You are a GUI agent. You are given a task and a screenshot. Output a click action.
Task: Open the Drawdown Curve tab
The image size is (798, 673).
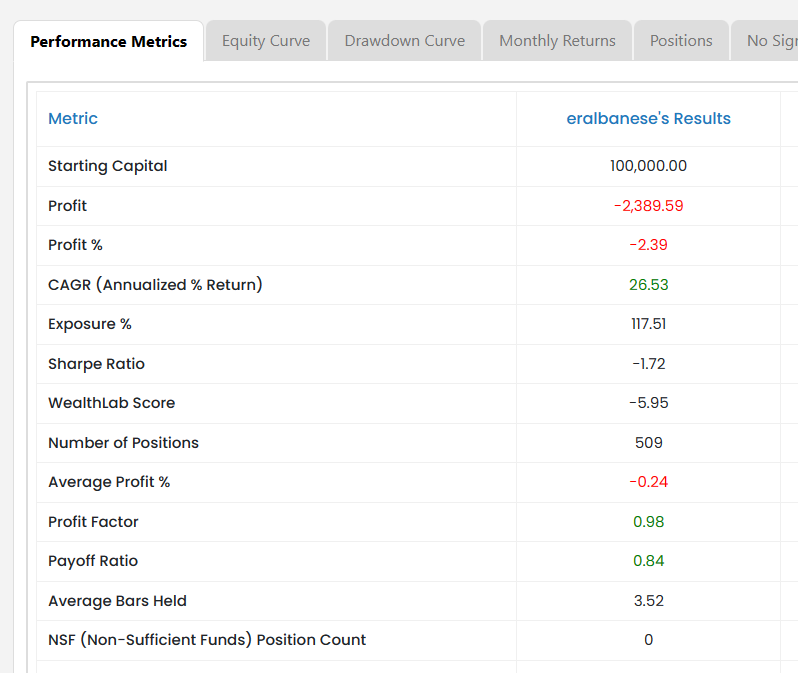(404, 41)
